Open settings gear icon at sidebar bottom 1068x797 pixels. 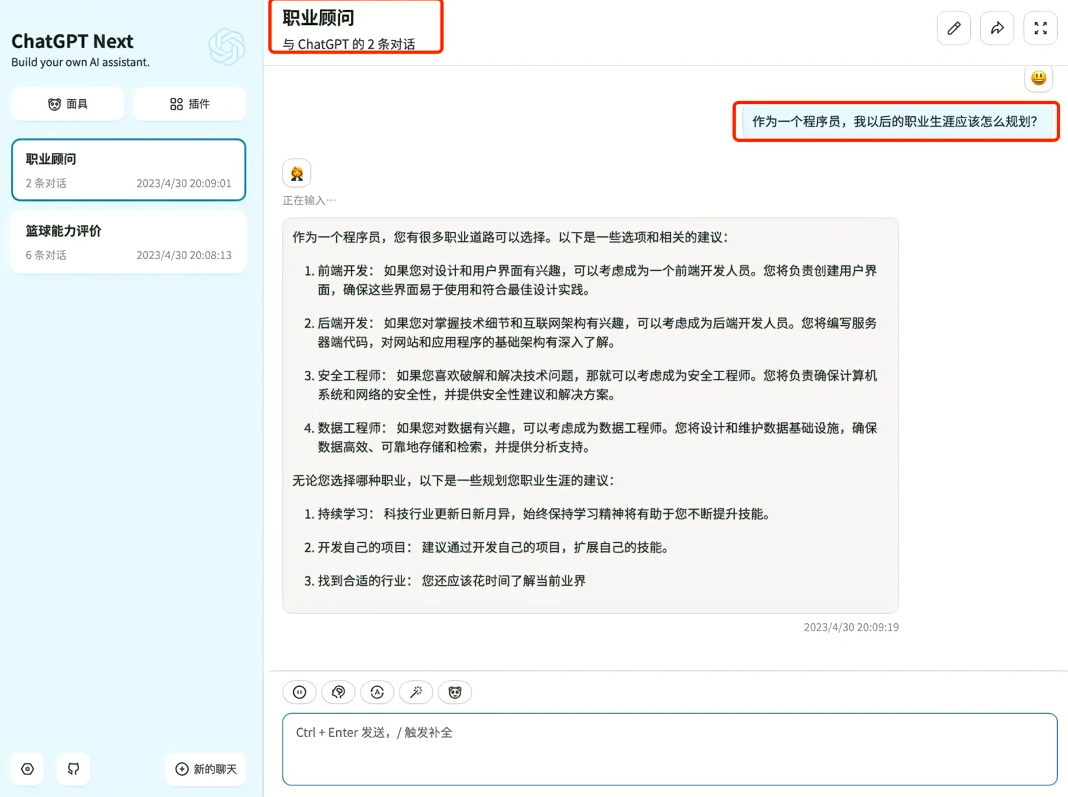click(x=27, y=768)
